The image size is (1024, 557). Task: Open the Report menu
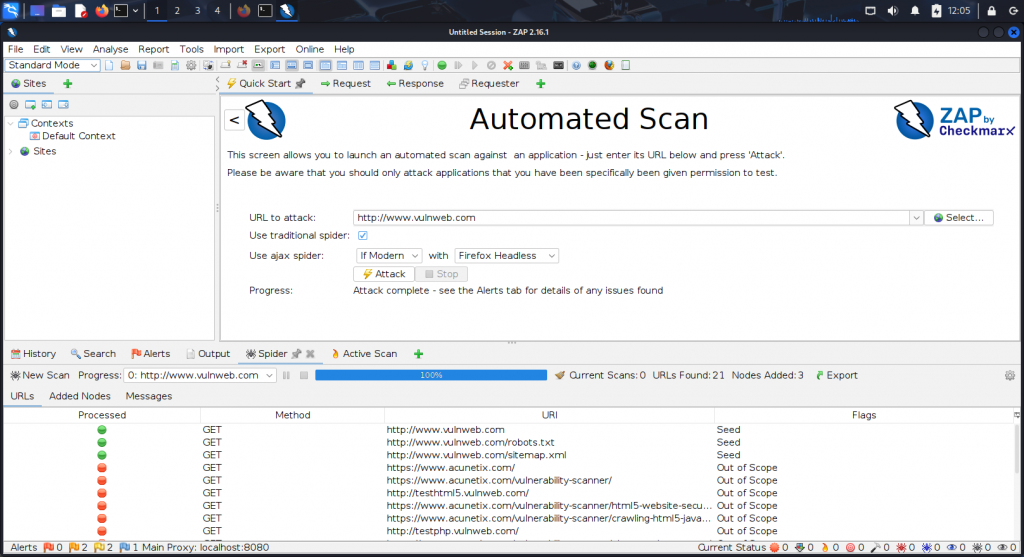[153, 49]
